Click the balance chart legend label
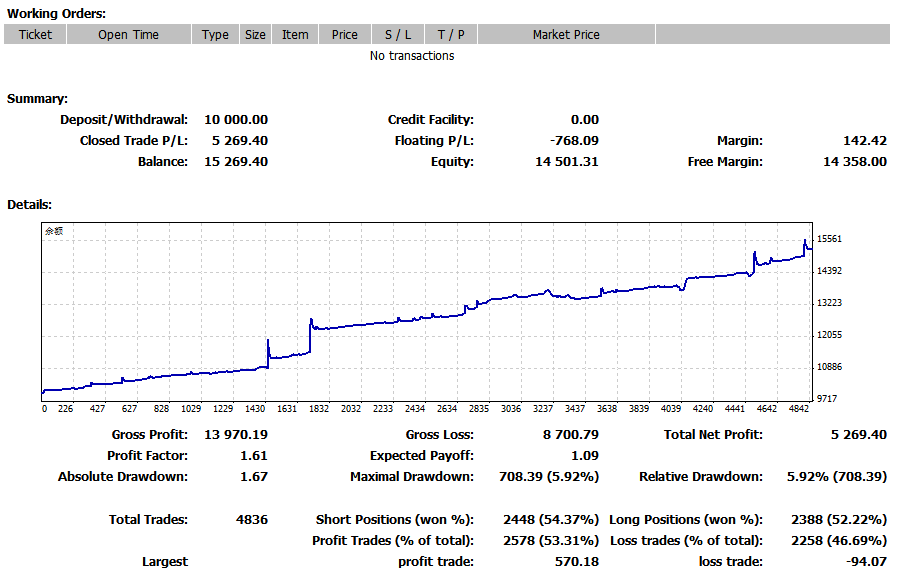The width and height of the screenshot is (901, 574). (54, 231)
